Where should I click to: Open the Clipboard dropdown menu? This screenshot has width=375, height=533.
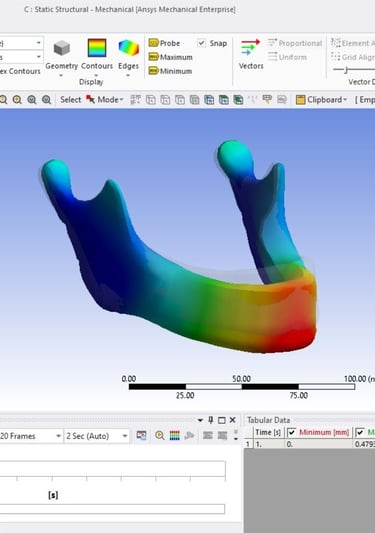[x=321, y=100]
